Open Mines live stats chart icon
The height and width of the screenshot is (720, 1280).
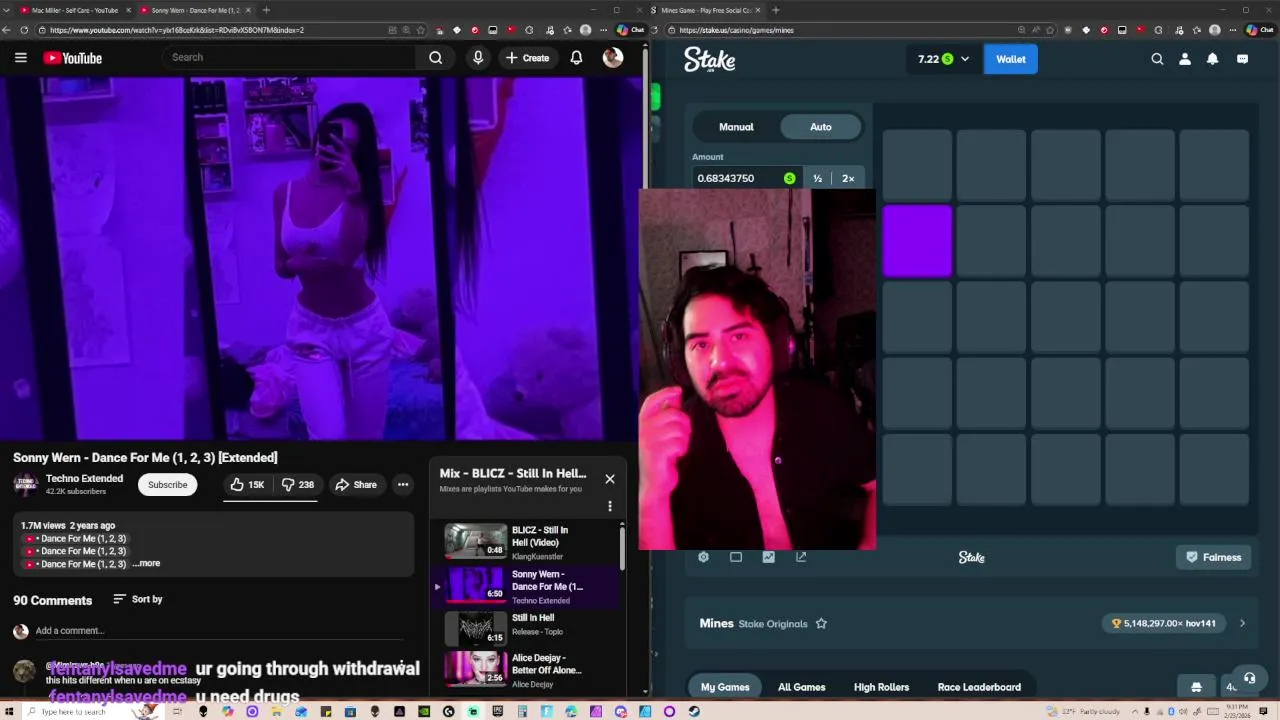click(x=768, y=557)
